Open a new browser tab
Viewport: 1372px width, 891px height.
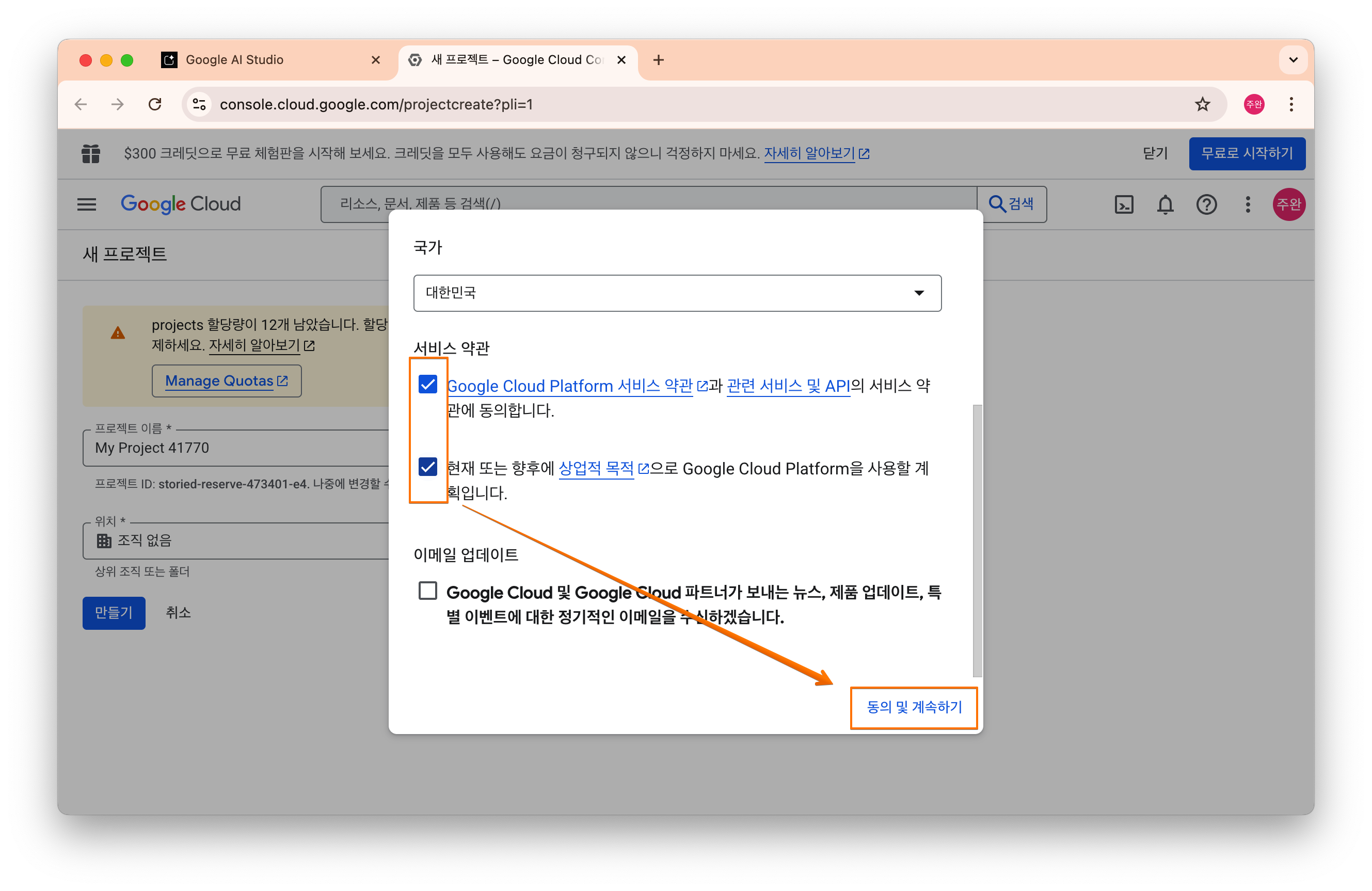pyautogui.click(x=658, y=60)
